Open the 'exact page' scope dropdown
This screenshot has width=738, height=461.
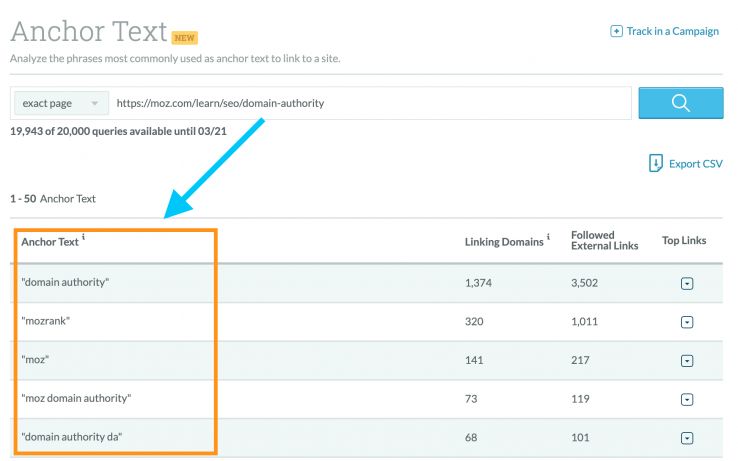click(x=61, y=103)
